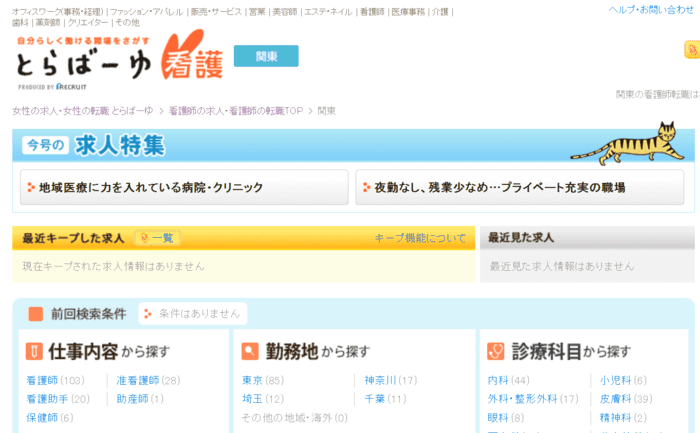Open the kept jobs 一覧 button
The width and height of the screenshot is (700, 433).
click(157, 238)
